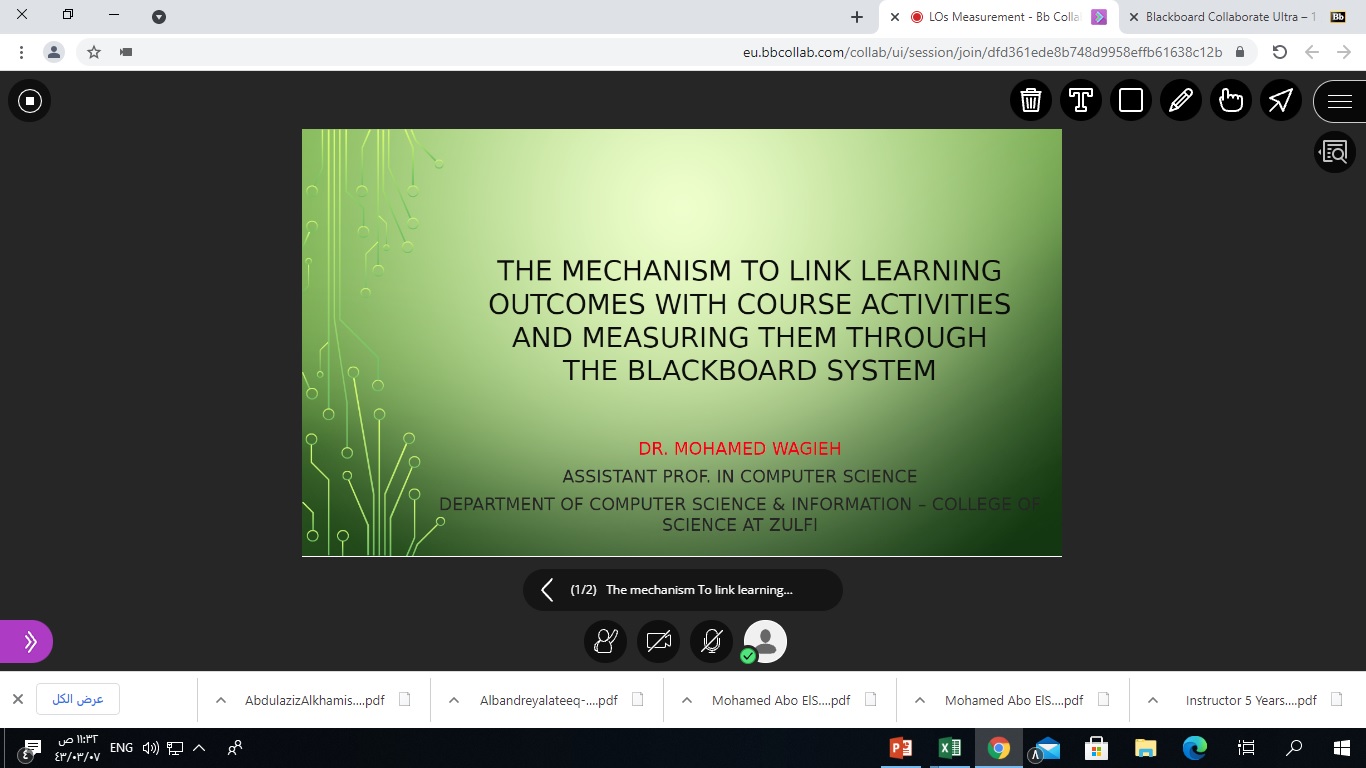The height and width of the screenshot is (768, 1366).
Task: Open Windows Search on taskbar
Action: click(1294, 748)
